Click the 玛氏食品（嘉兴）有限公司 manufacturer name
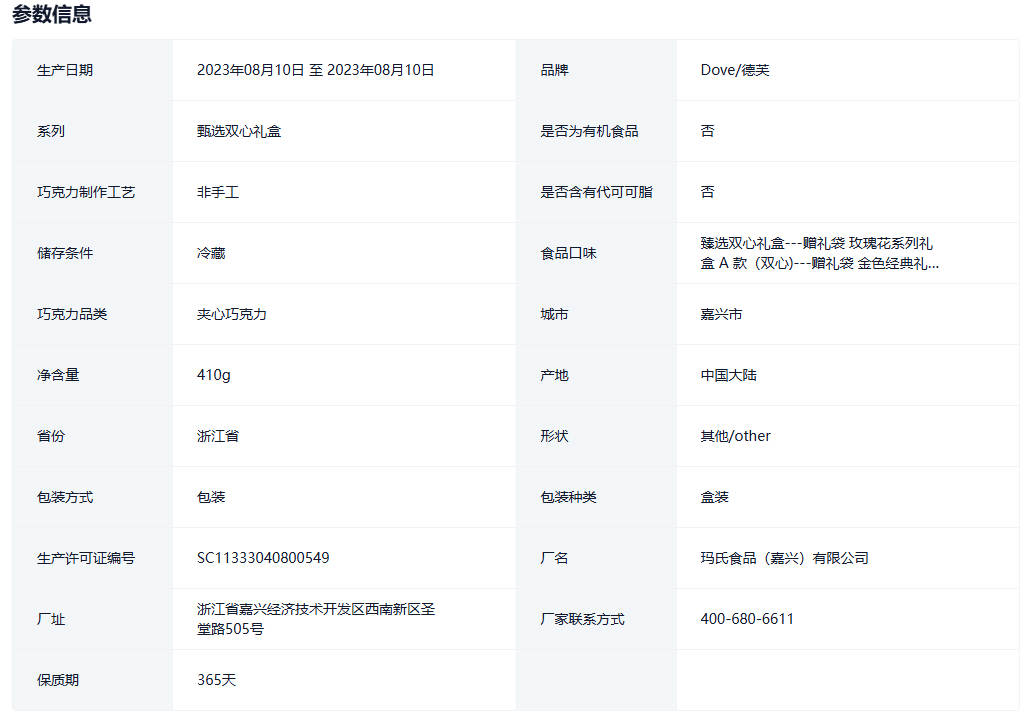The image size is (1032, 722). tap(784, 558)
